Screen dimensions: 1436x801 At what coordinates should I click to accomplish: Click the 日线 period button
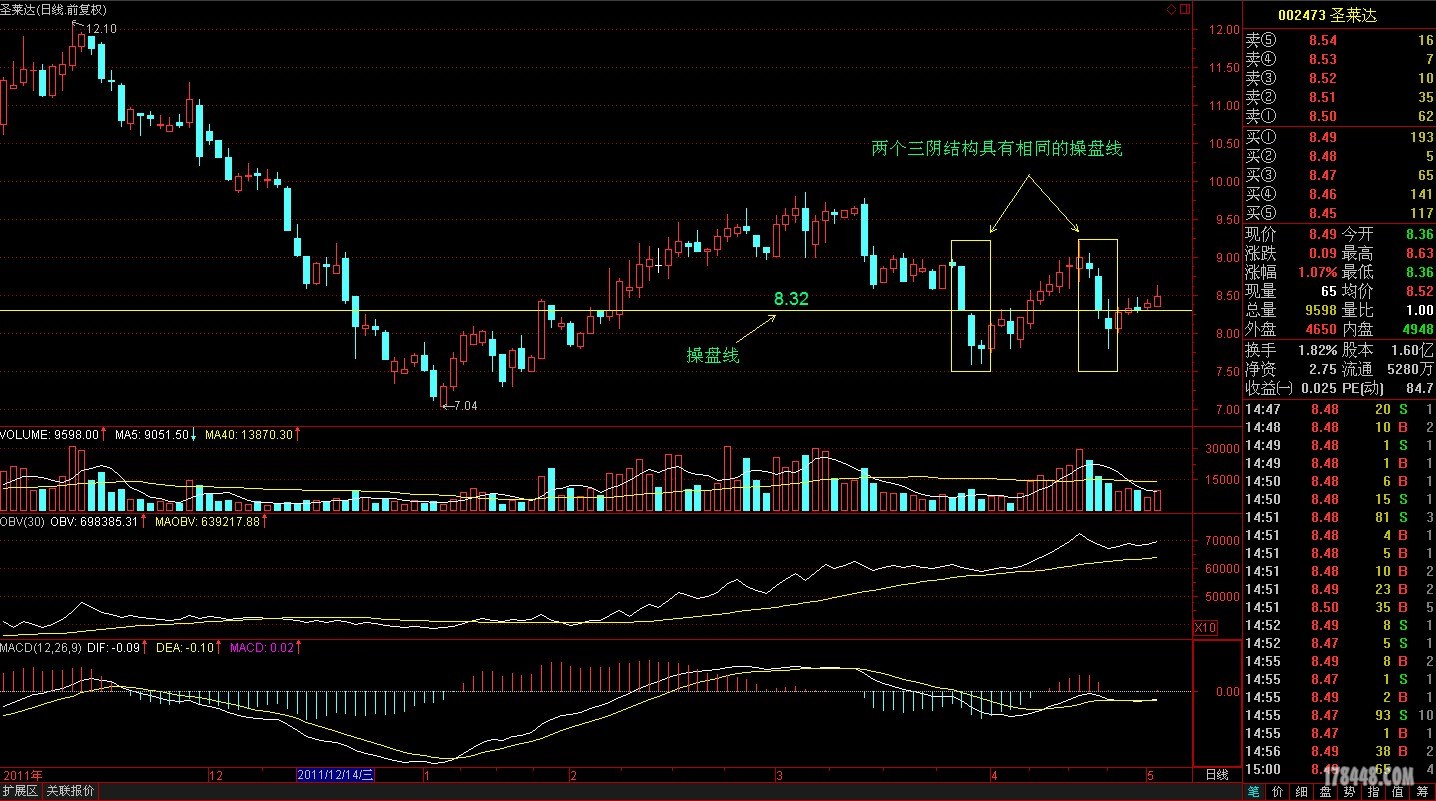(x=1216, y=775)
